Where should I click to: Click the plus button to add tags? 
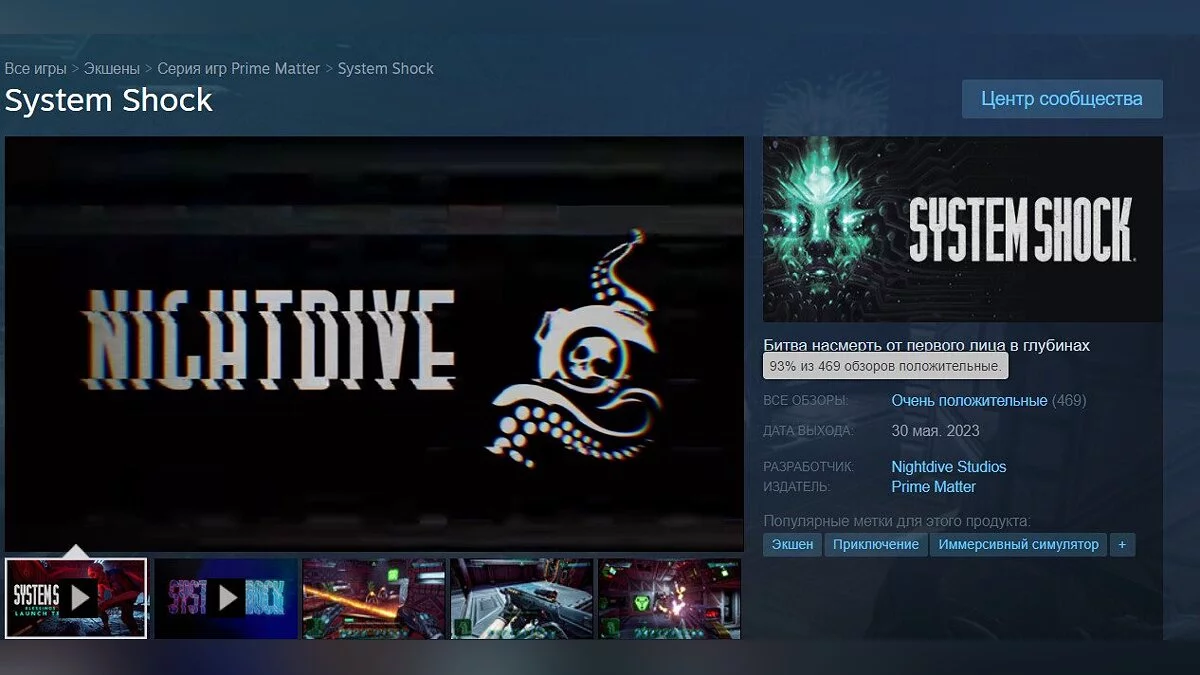click(x=1122, y=544)
